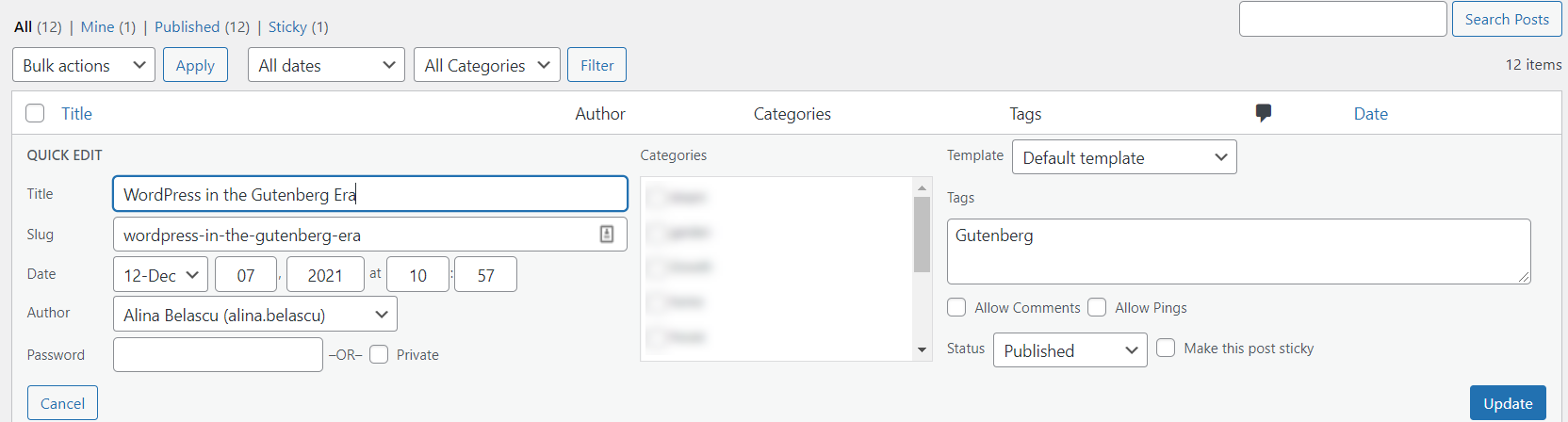Image resolution: width=1568 pixels, height=422 pixels.
Task: Click the Password input field
Action: [x=218, y=354]
